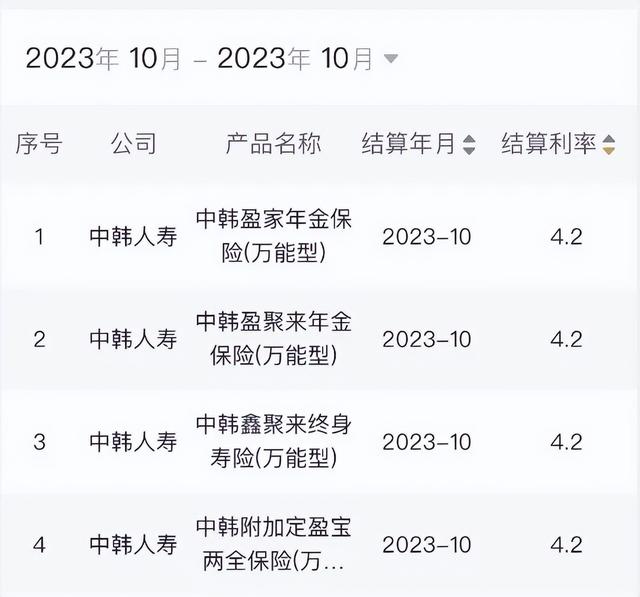Click the 结算利率 header label

tap(548, 144)
